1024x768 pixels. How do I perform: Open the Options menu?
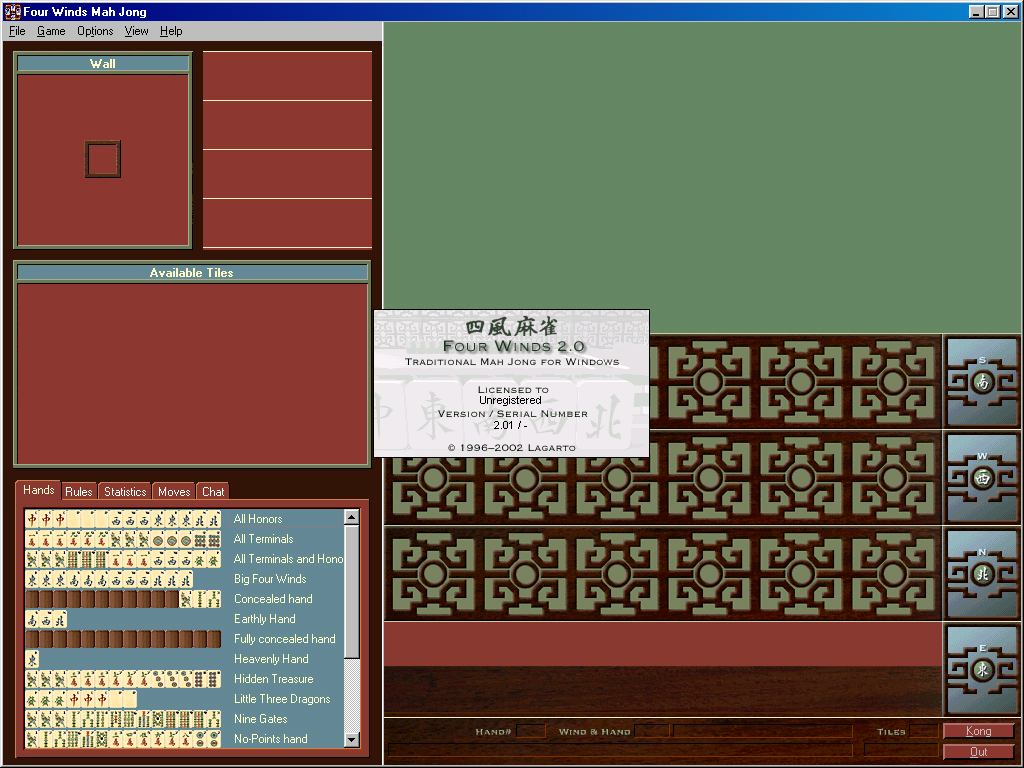(x=95, y=31)
